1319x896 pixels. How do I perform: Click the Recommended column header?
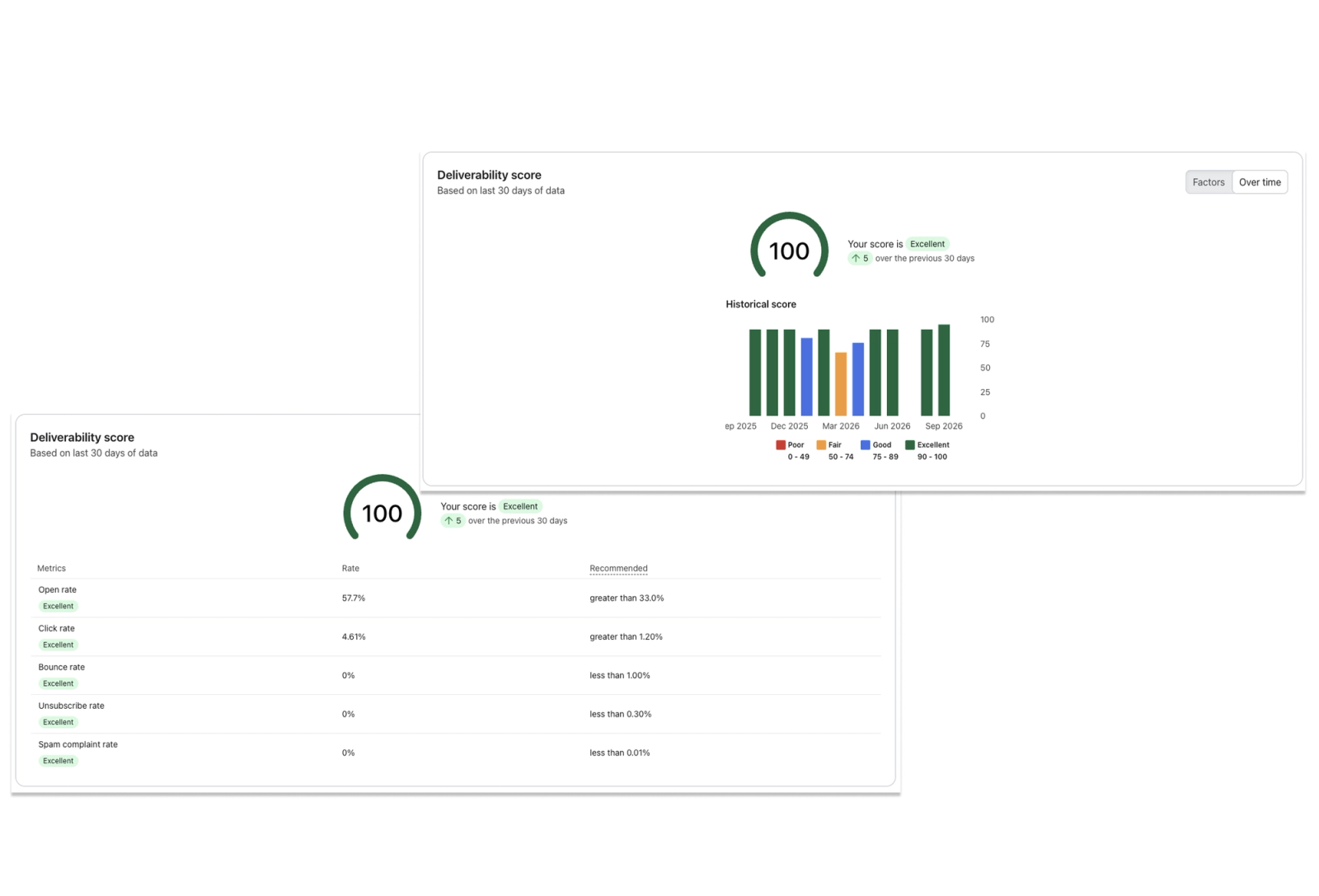pyautogui.click(x=618, y=568)
